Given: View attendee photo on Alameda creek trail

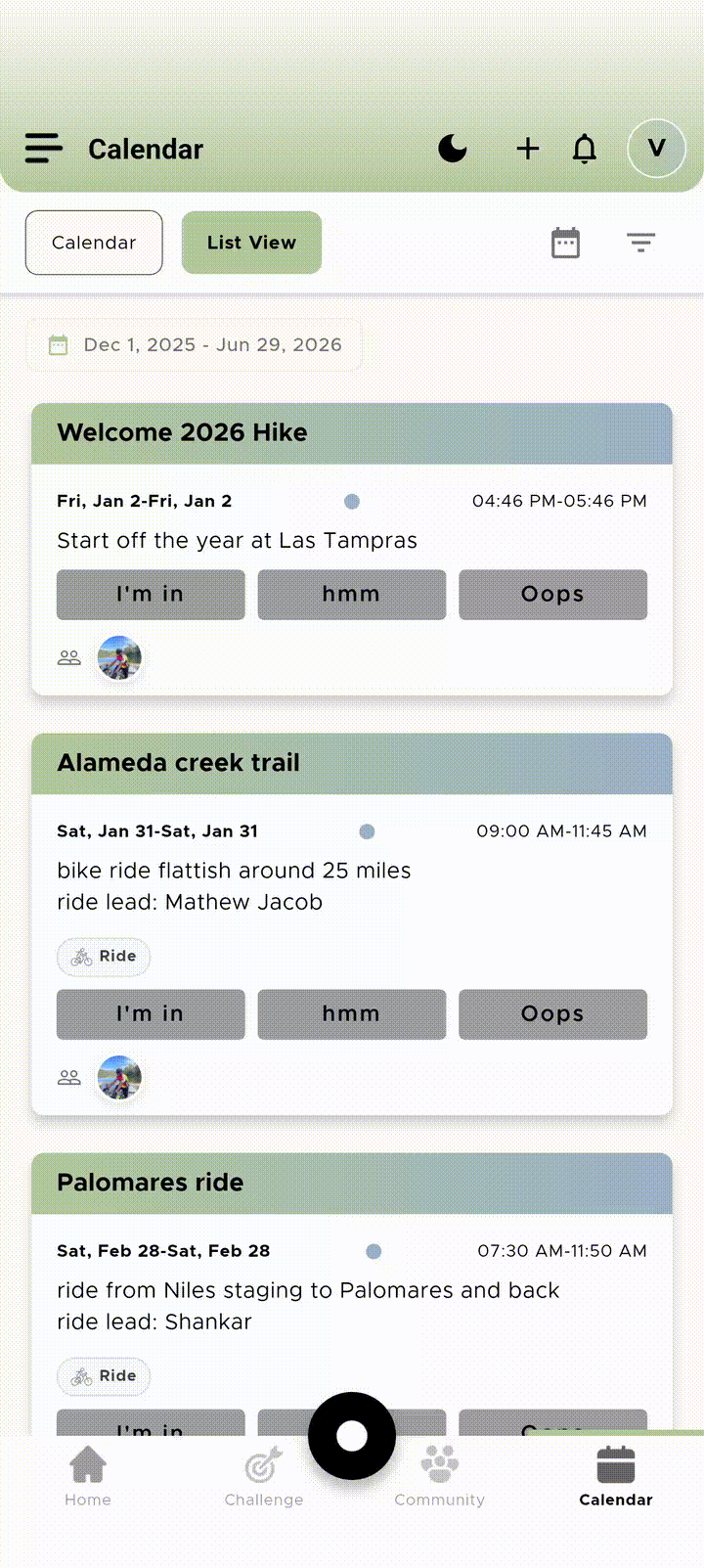Looking at the screenshot, I should pyautogui.click(x=120, y=1078).
